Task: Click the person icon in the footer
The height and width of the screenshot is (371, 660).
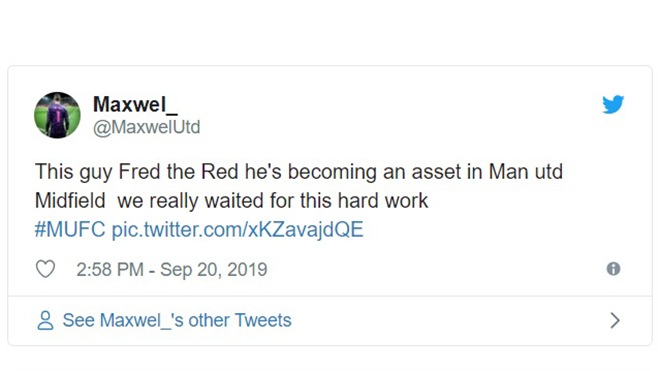Action: [x=45, y=320]
